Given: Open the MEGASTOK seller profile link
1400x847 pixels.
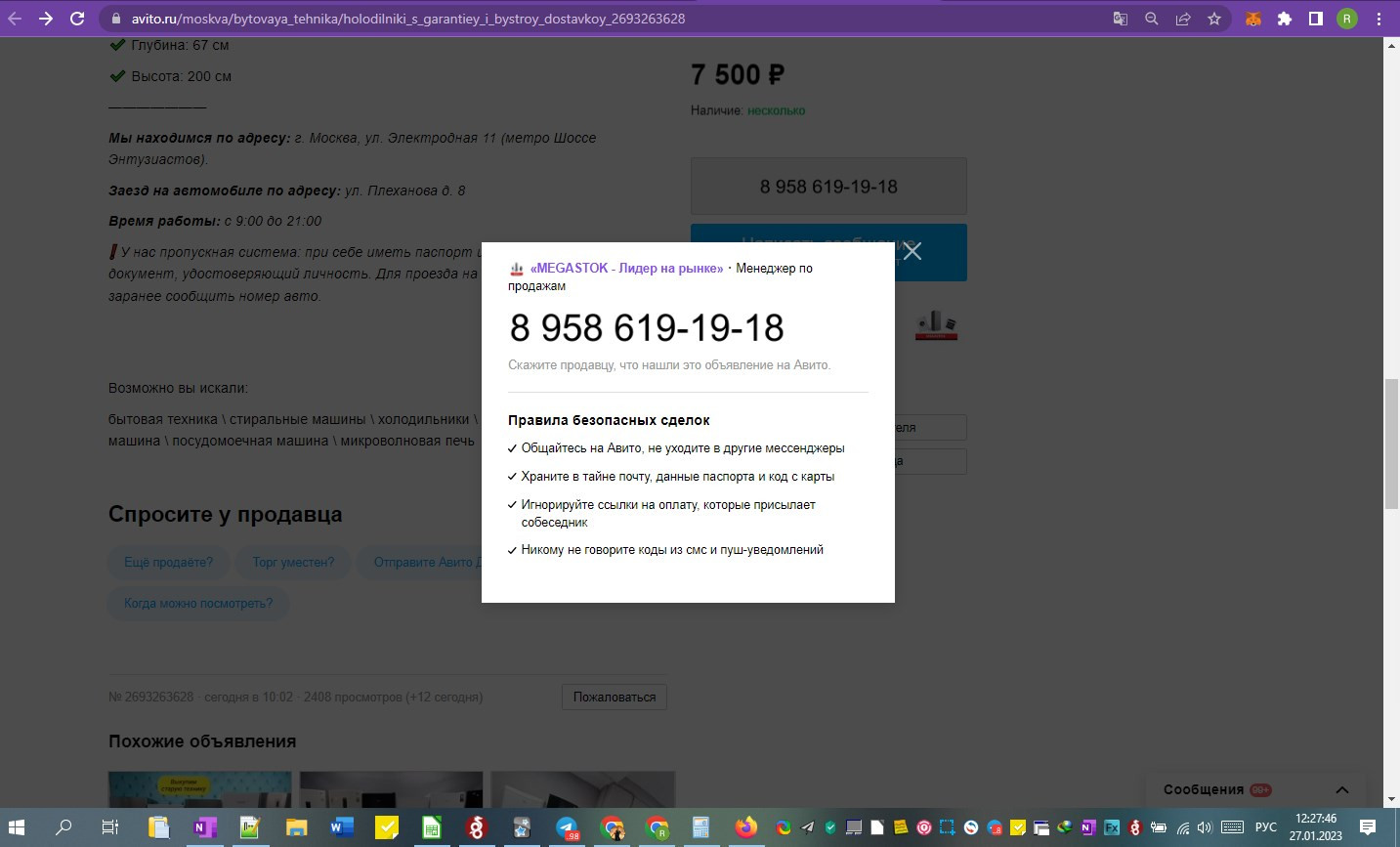Looking at the screenshot, I should [x=626, y=268].
